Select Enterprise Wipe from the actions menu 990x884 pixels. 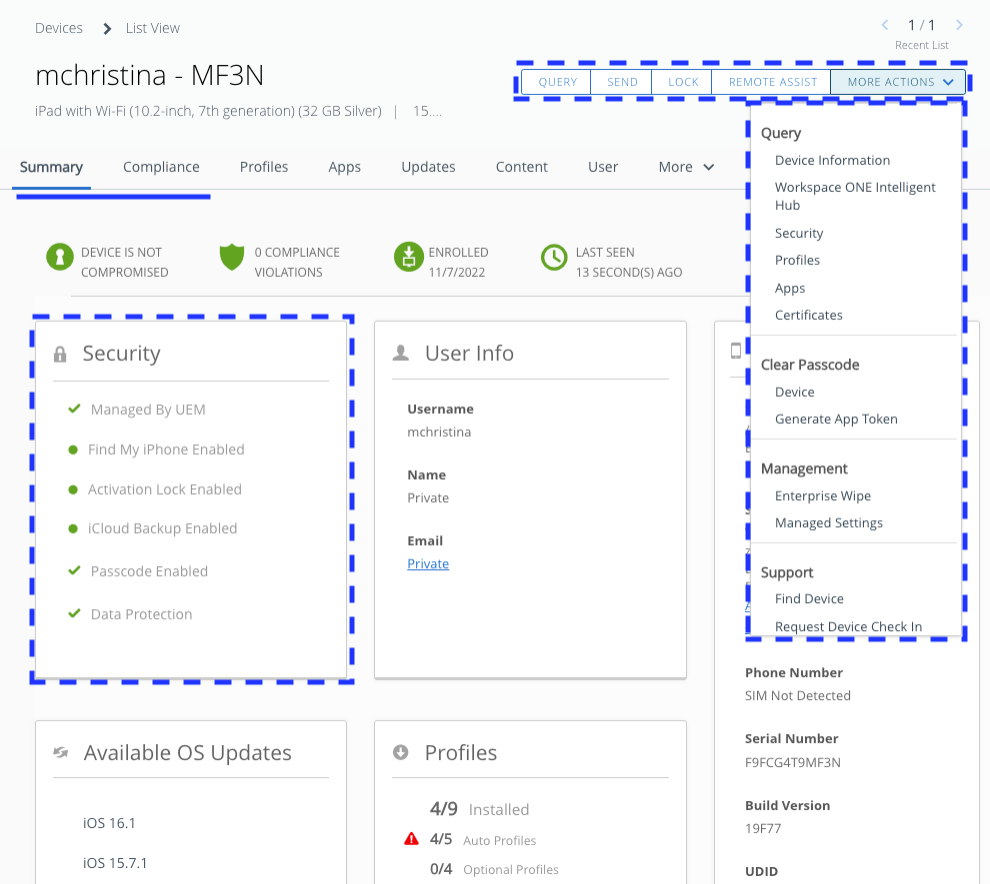click(822, 495)
